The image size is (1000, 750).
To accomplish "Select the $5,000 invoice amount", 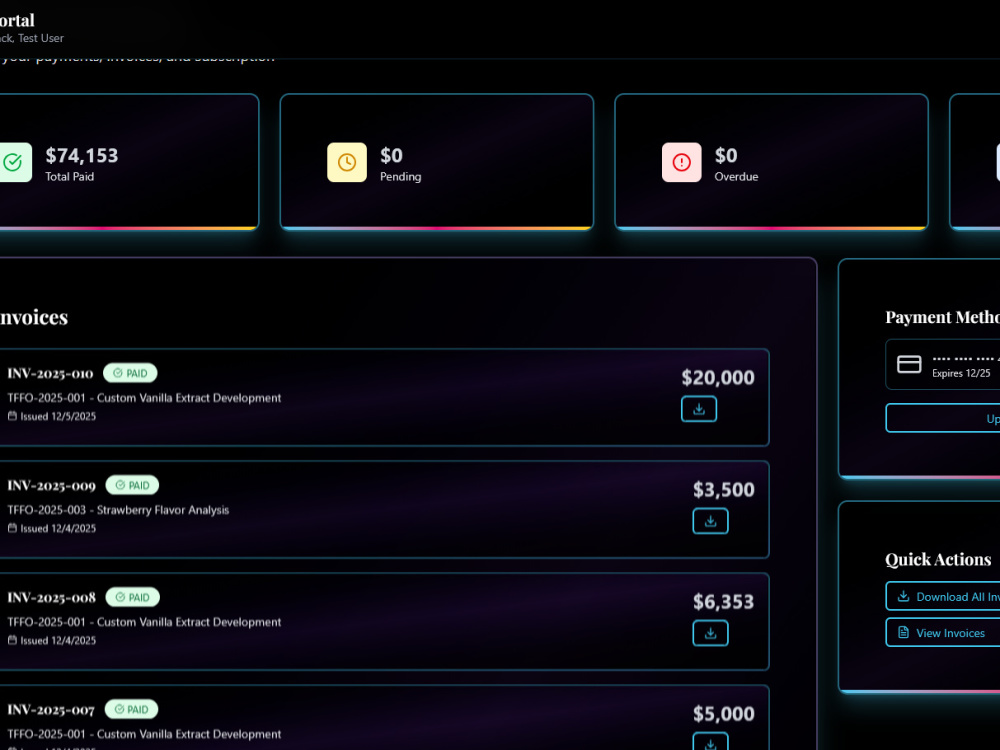I will click(724, 714).
